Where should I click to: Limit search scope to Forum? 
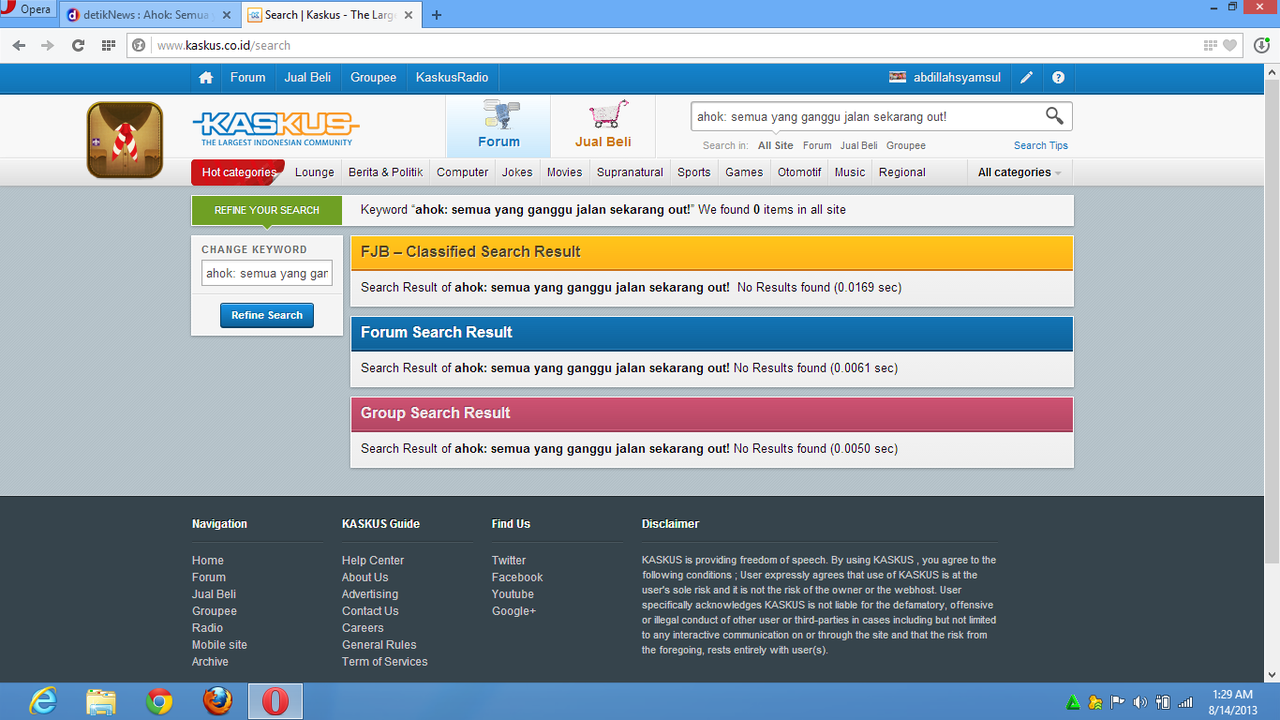coord(817,145)
